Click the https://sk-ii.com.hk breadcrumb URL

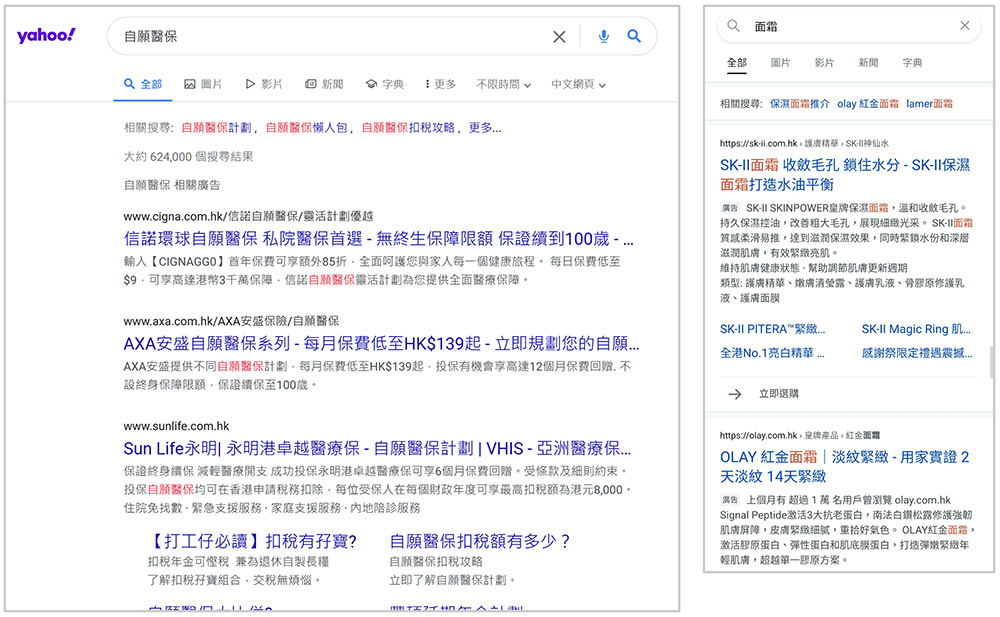tap(759, 144)
